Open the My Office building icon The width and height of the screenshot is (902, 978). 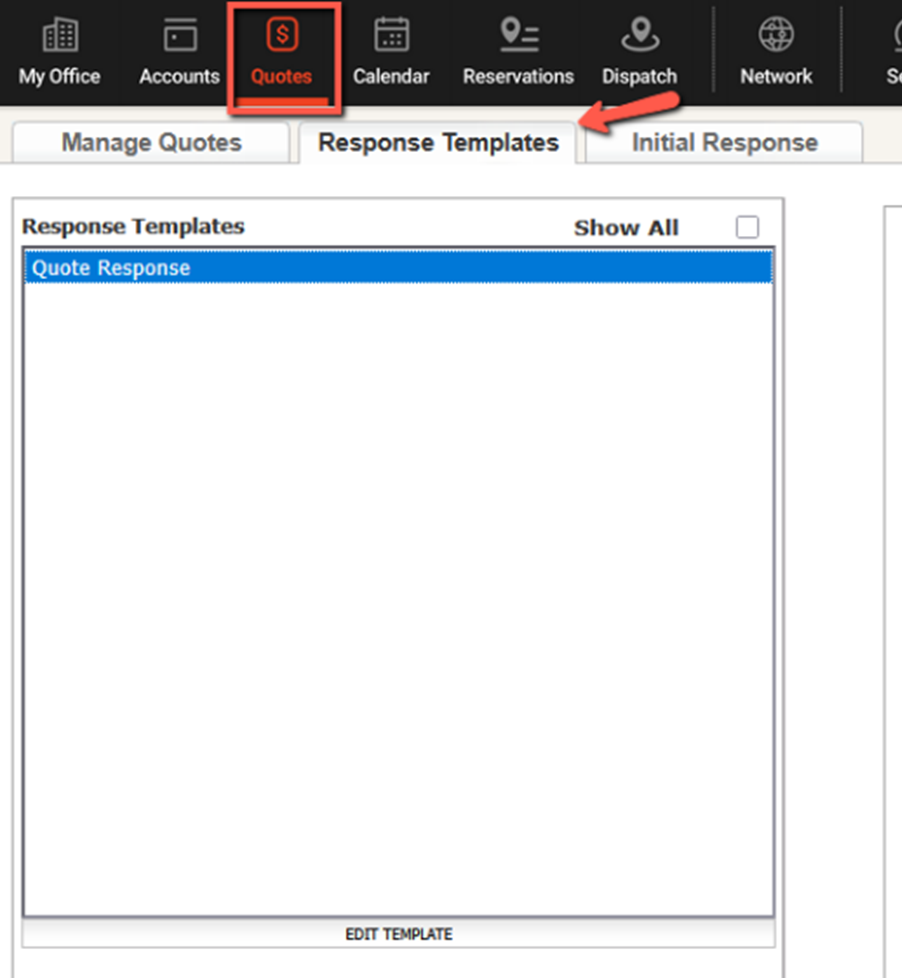click(x=59, y=36)
